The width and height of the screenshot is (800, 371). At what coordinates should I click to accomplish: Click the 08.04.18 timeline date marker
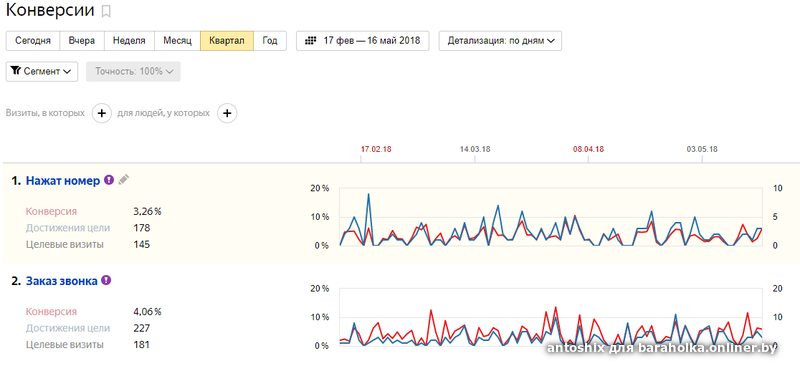pos(588,150)
